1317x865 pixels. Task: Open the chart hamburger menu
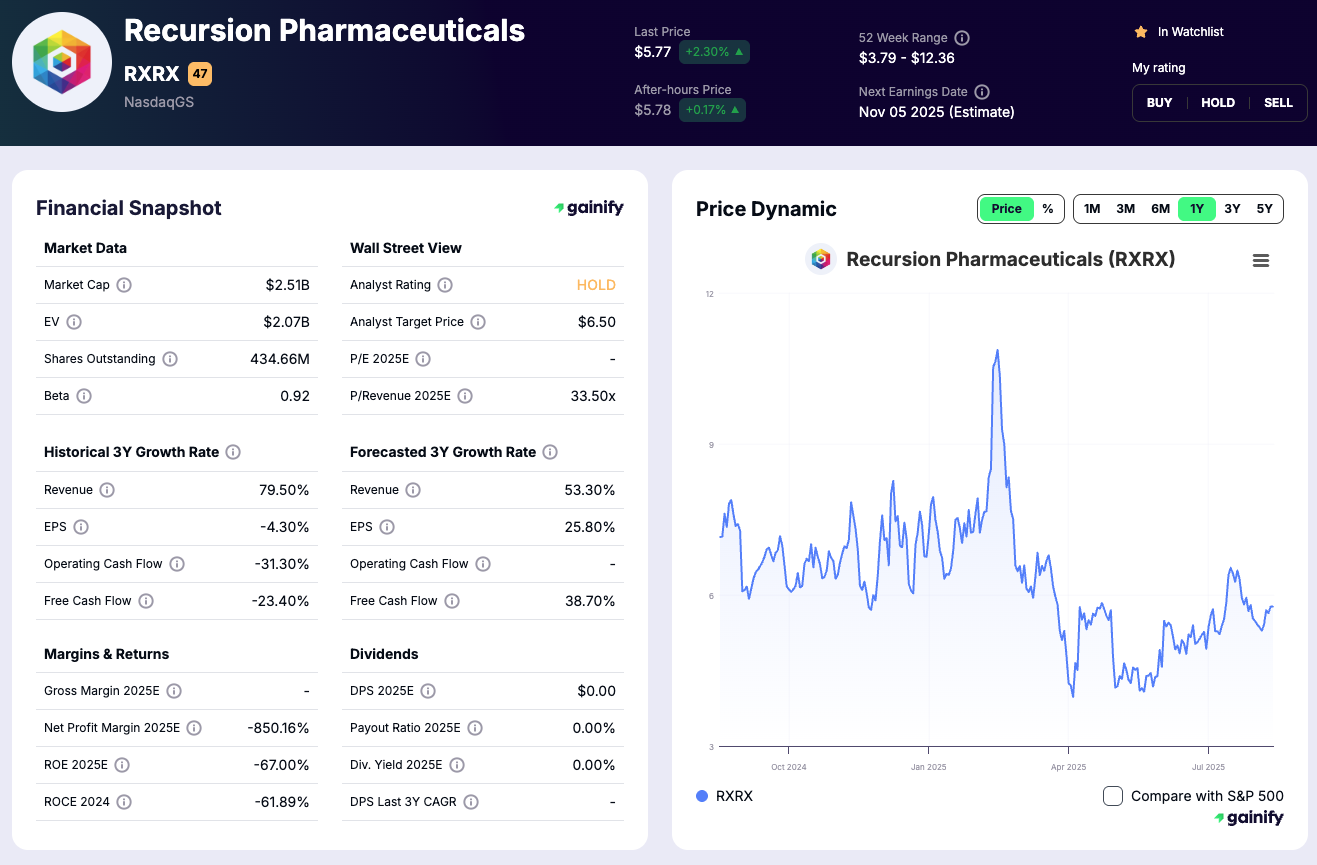(x=1261, y=260)
